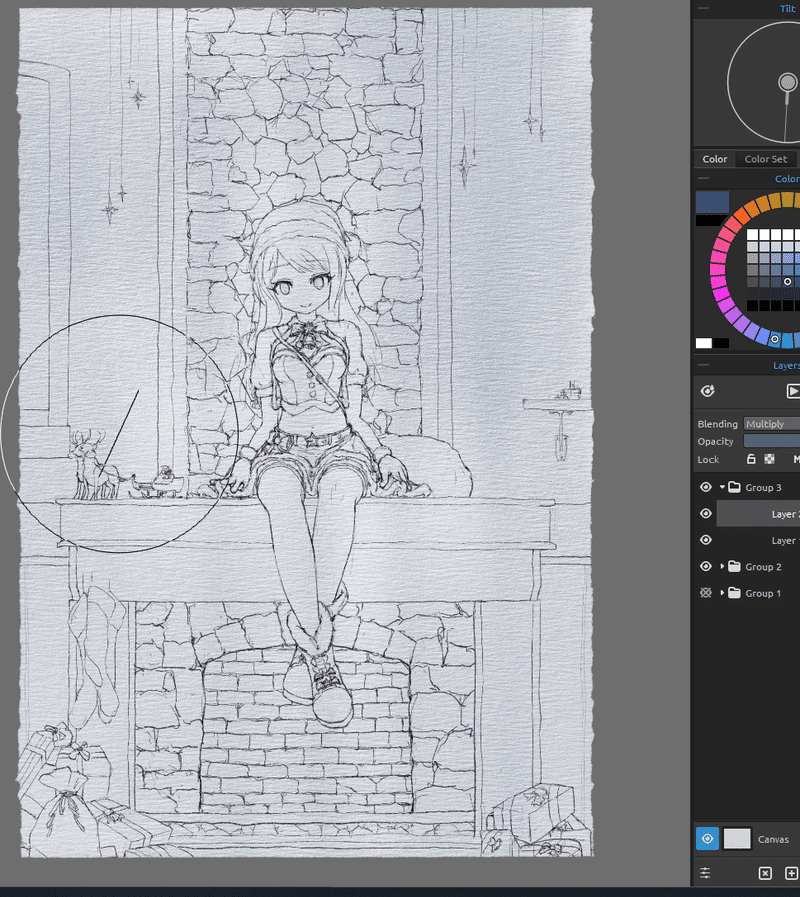Viewport: 800px width, 897px height.
Task: Click the Tilt panel title
Action: (x=789, y=9)
